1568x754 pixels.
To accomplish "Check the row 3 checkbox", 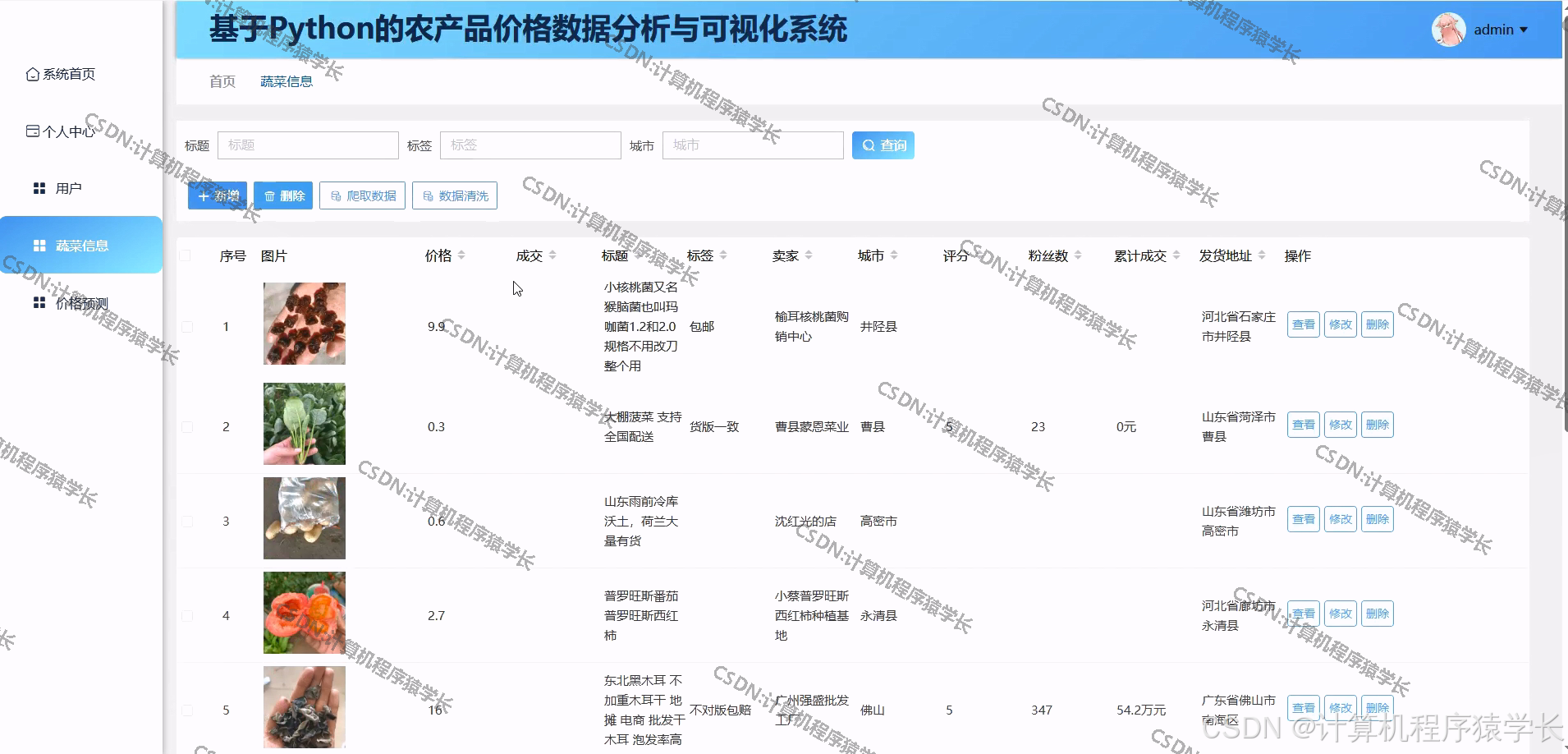I will coord(187,521).
